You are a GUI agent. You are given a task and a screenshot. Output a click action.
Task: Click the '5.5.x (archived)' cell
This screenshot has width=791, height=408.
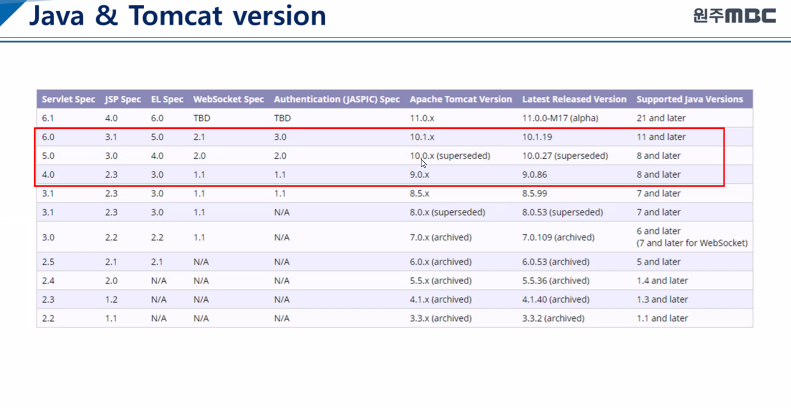coord(440,280)
